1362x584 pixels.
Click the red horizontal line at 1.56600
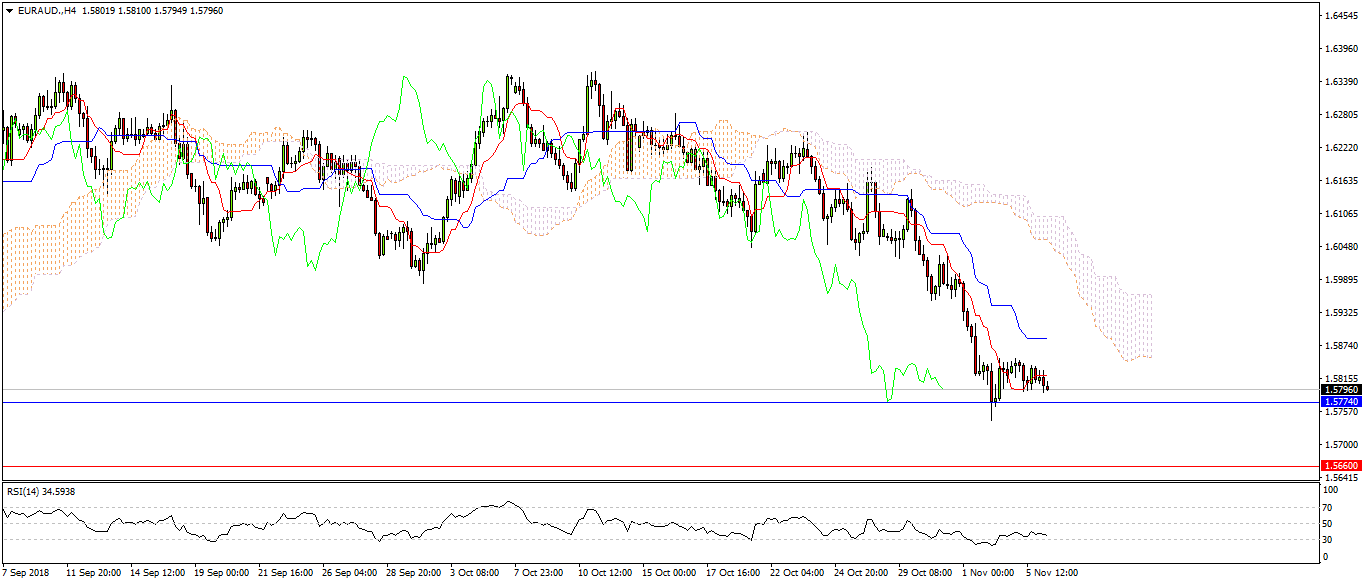(x=600, y=466)
